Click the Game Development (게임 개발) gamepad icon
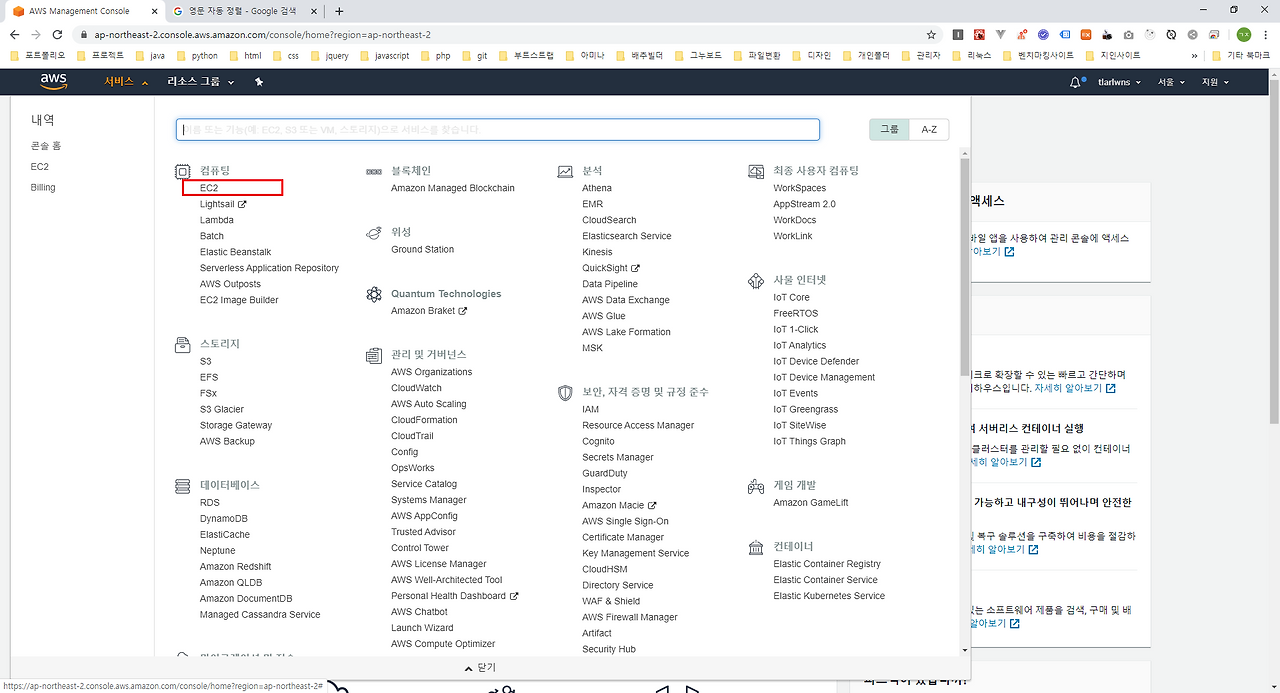 [x=756, y=486]
